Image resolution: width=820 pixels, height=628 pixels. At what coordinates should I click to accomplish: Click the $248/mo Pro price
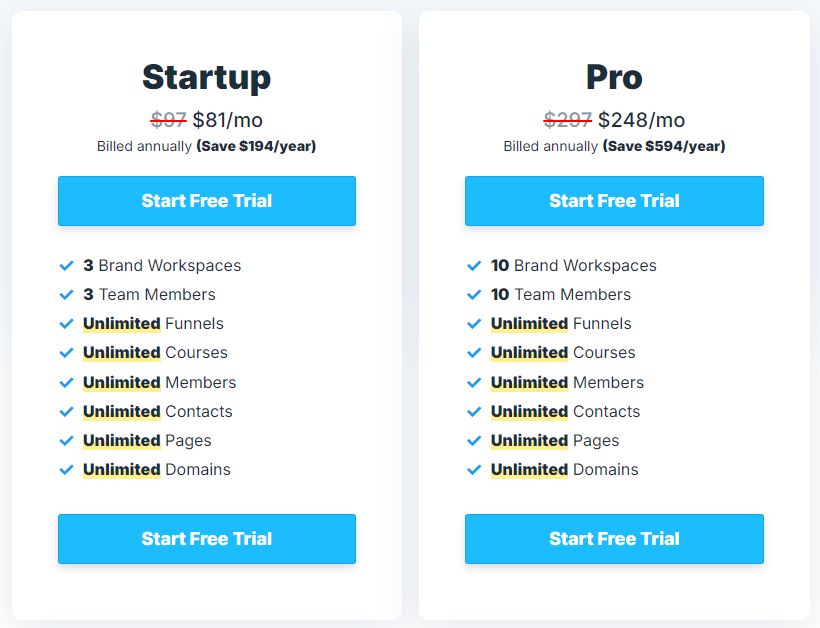641,120
